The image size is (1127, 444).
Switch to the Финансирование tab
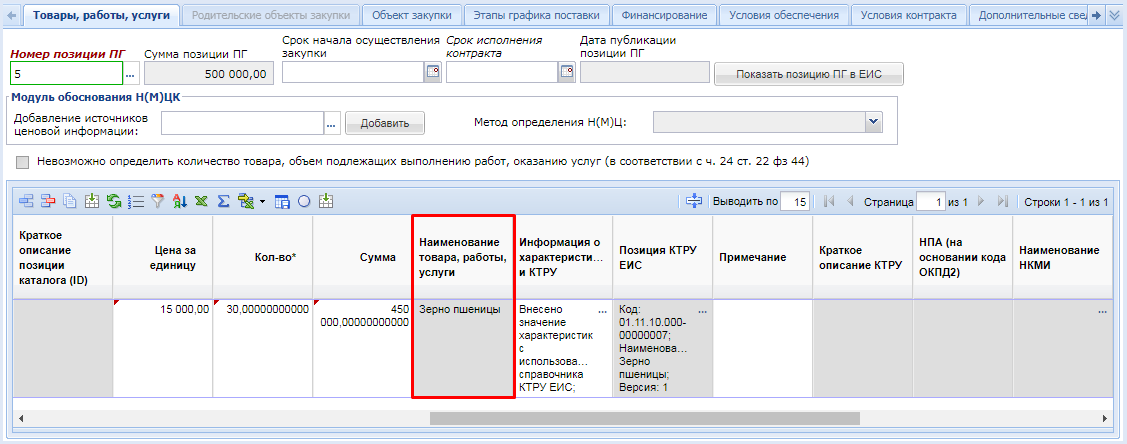pos(663,15)
